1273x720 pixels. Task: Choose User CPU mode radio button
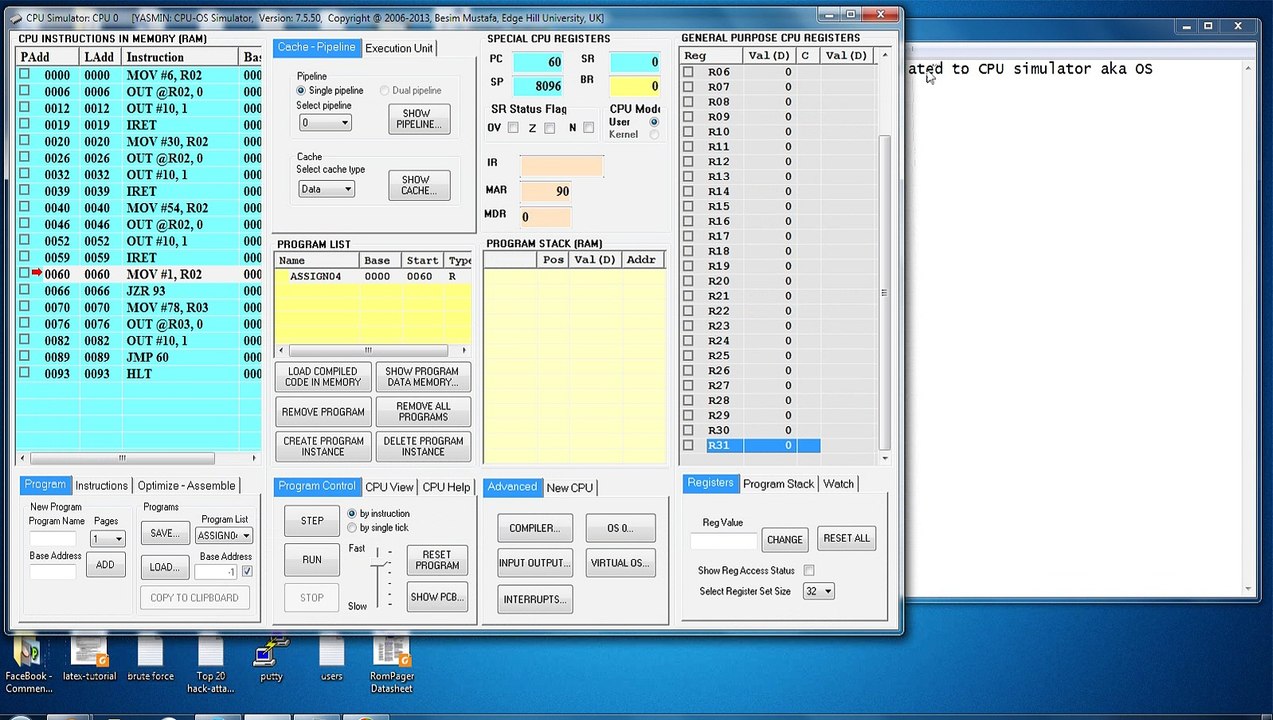pos(655,122)
